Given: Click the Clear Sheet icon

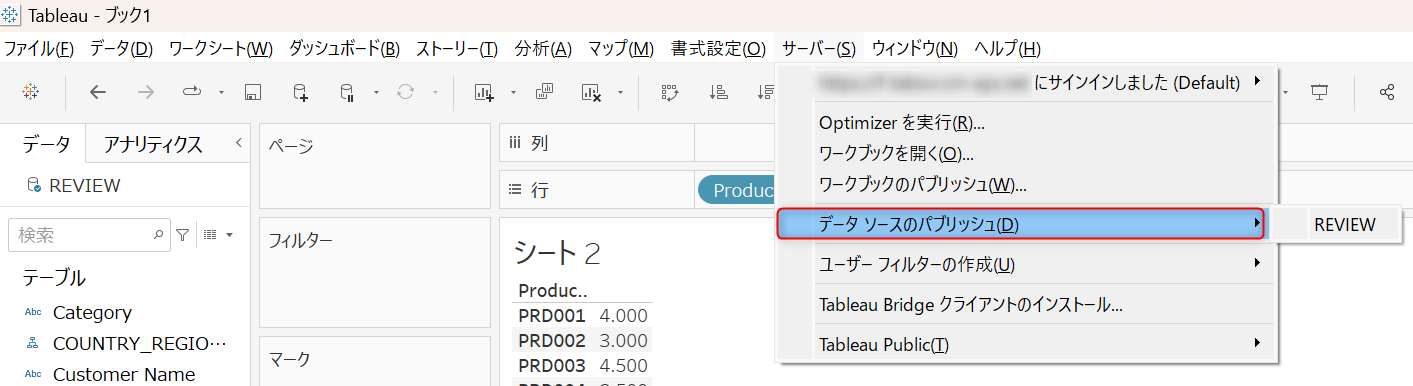Looking at the screenshot, I should tap(591, 92).
